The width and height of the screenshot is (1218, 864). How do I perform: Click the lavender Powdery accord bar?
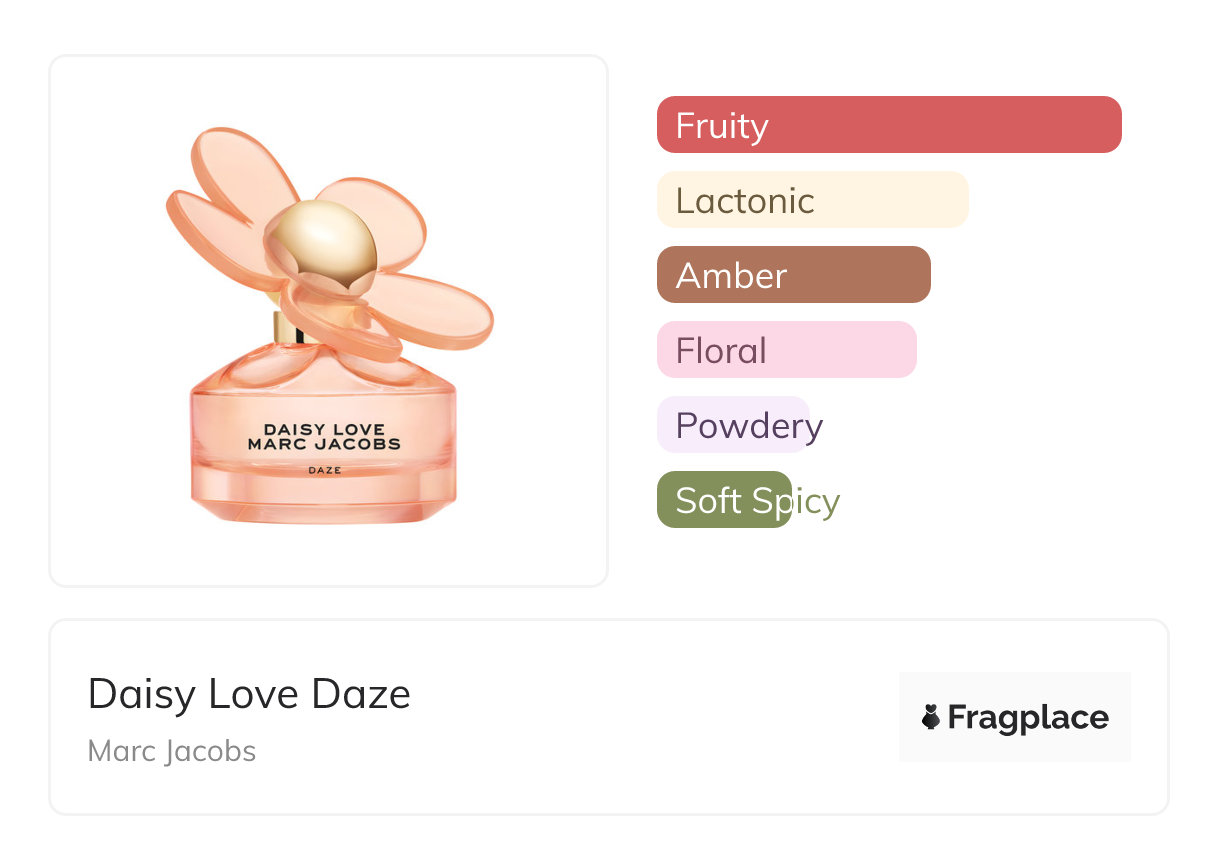pos(733,425)
